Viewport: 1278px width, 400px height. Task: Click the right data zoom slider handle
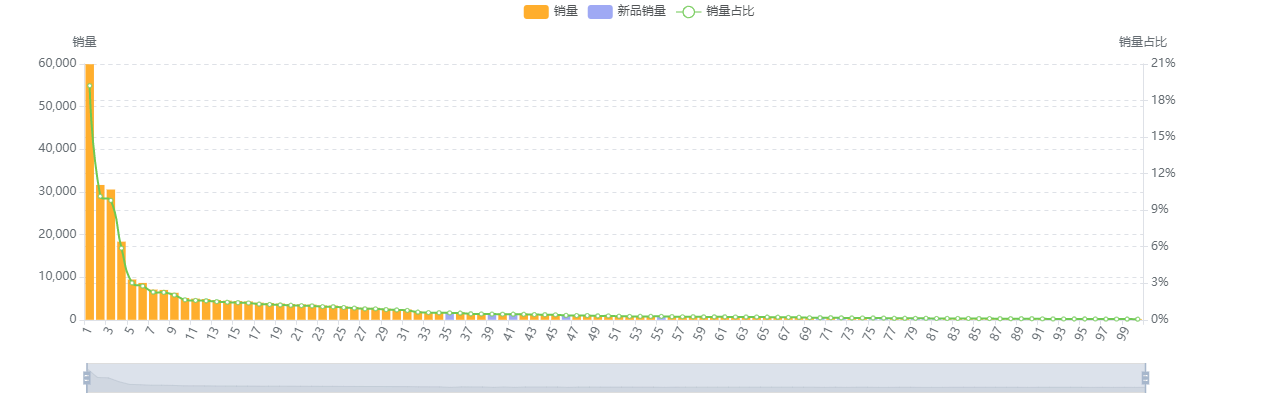click(x=1145, y=378)
